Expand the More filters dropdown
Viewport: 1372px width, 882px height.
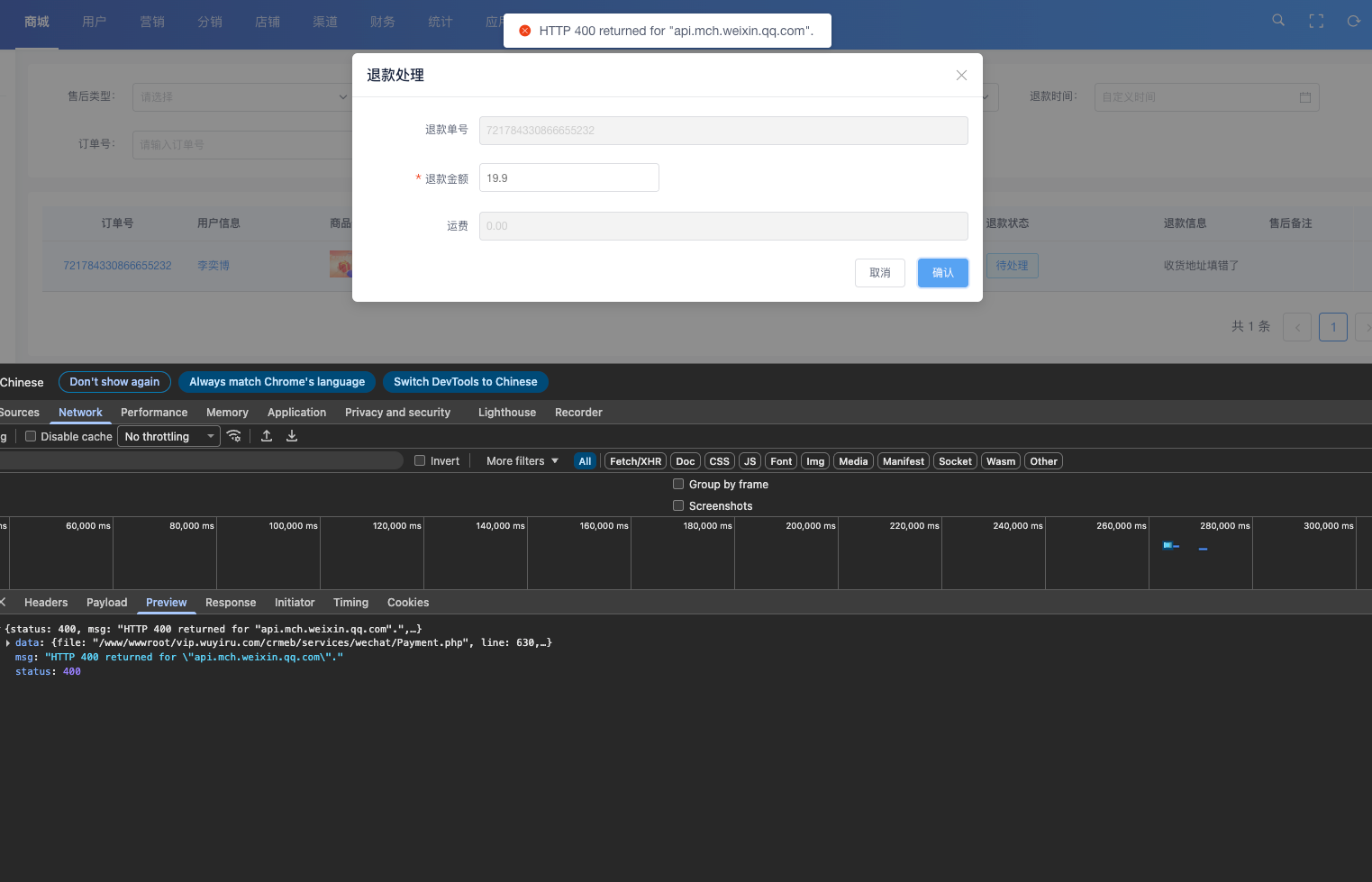tap(522, 460)
